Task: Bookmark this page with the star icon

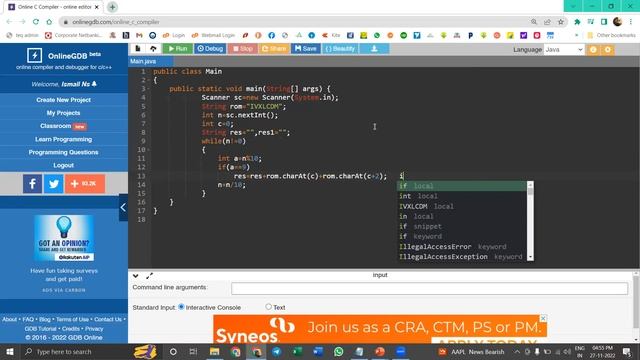Action: pyautogui.click(x=561, y=22)
